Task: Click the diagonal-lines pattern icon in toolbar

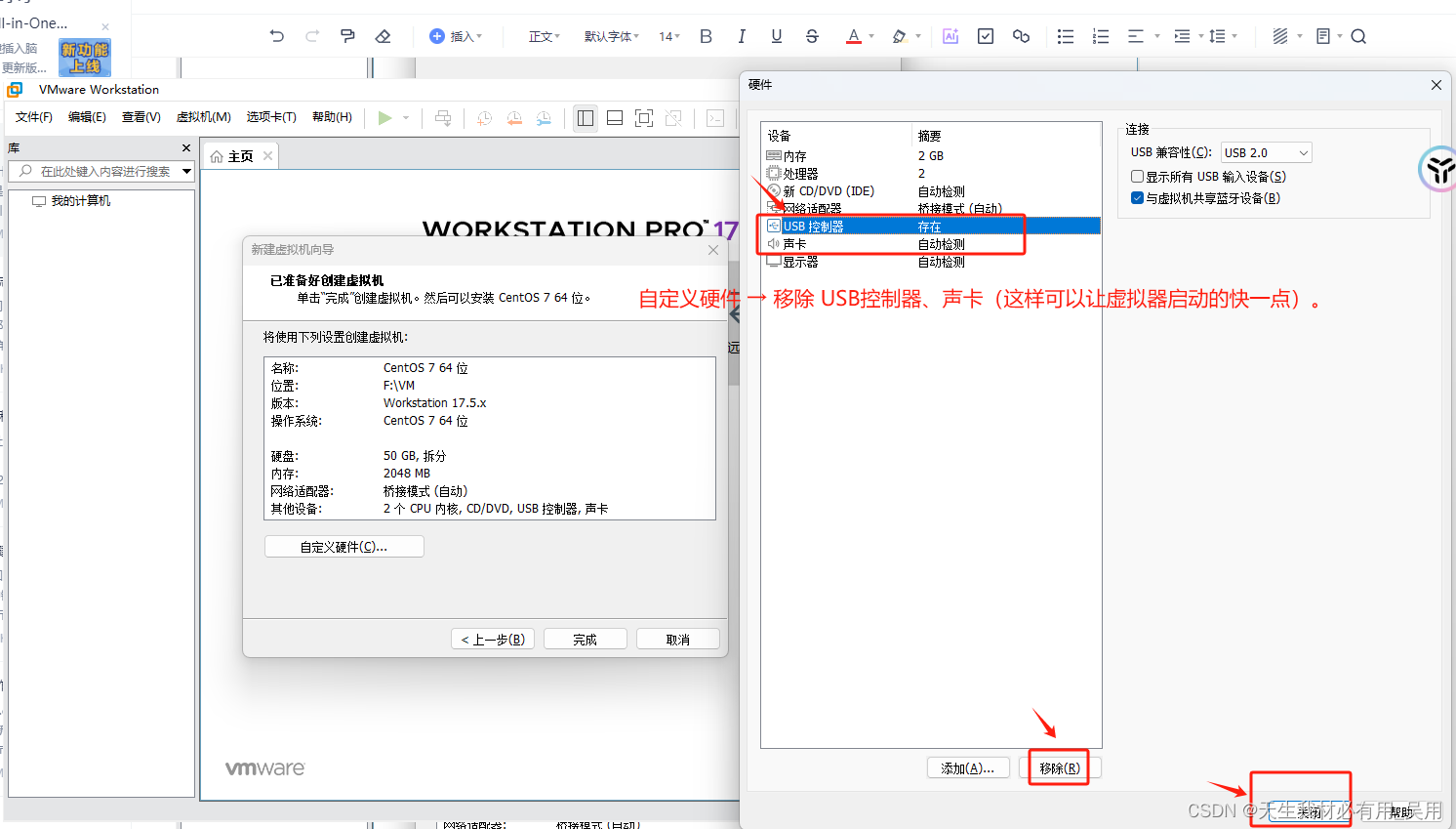Action: coord(1280,36)
